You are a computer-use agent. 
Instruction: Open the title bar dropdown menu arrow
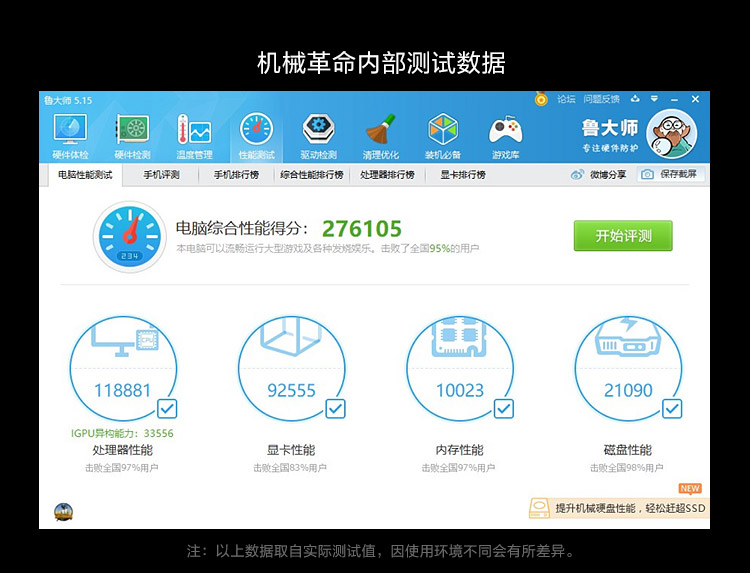654,99
